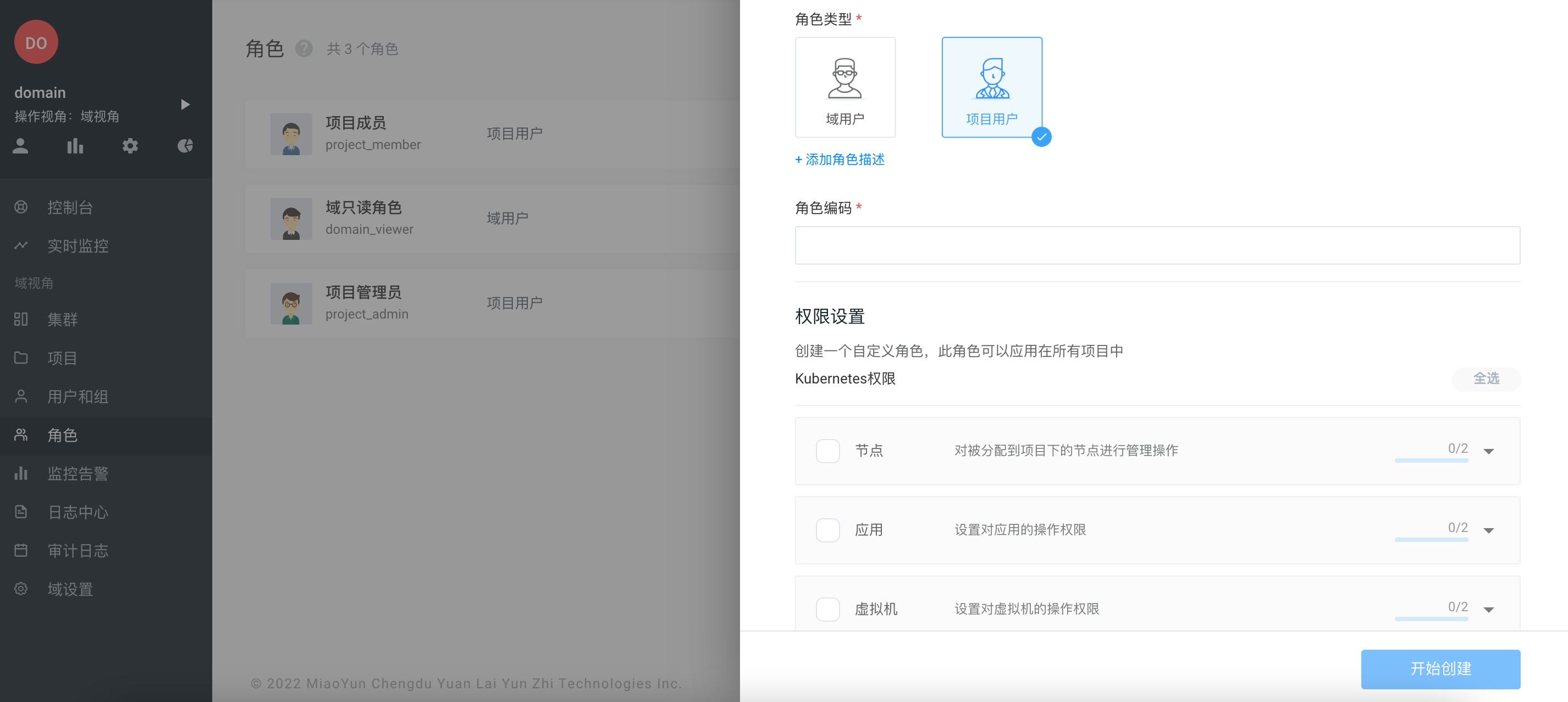Expand the 虚拟机 permission details dropdown
The height and width of the screenshot is (702, 1568).
pyautogui.click(x=1489, y=609)
